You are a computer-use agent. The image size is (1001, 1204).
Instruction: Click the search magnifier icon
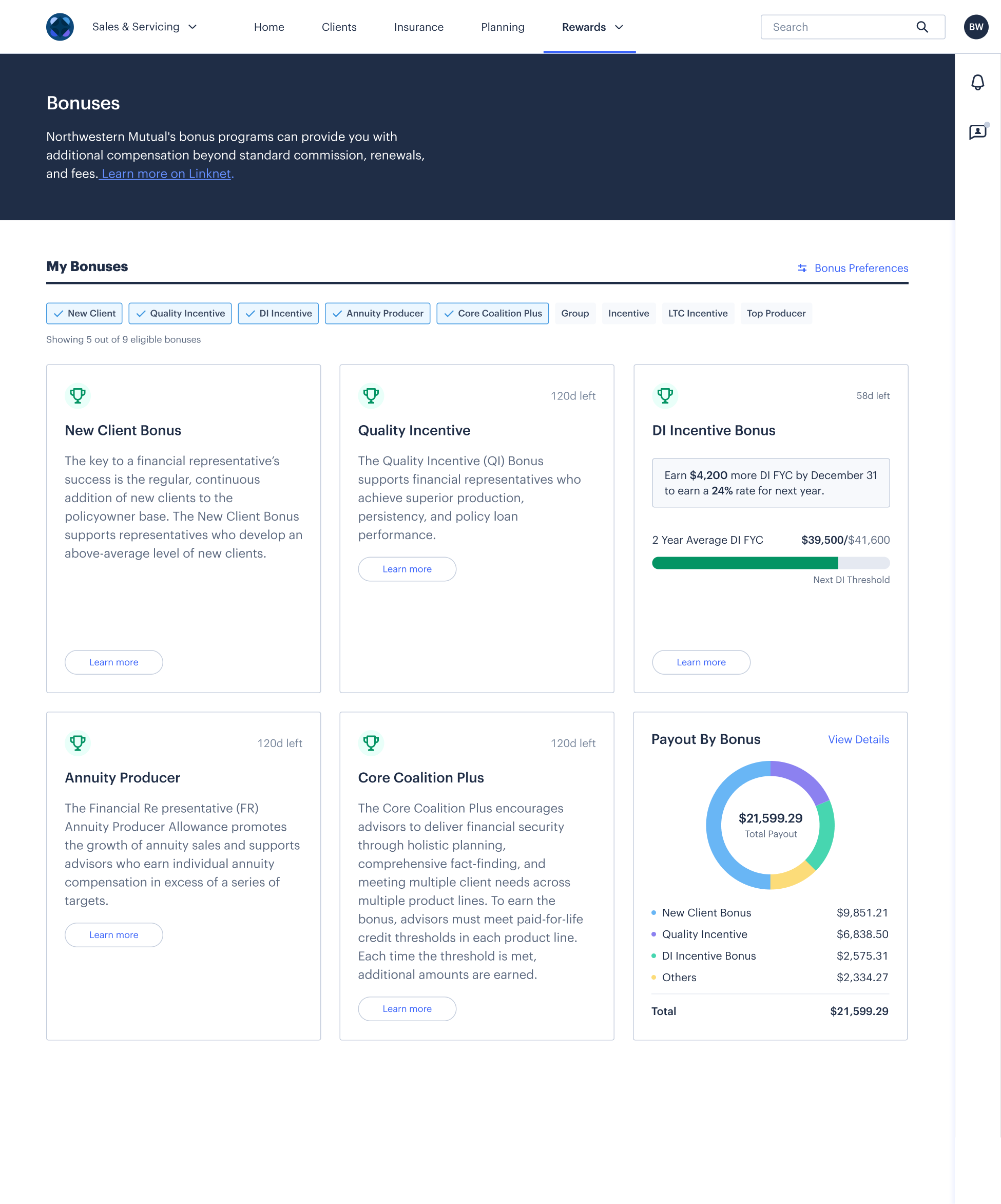coord(922,27)
